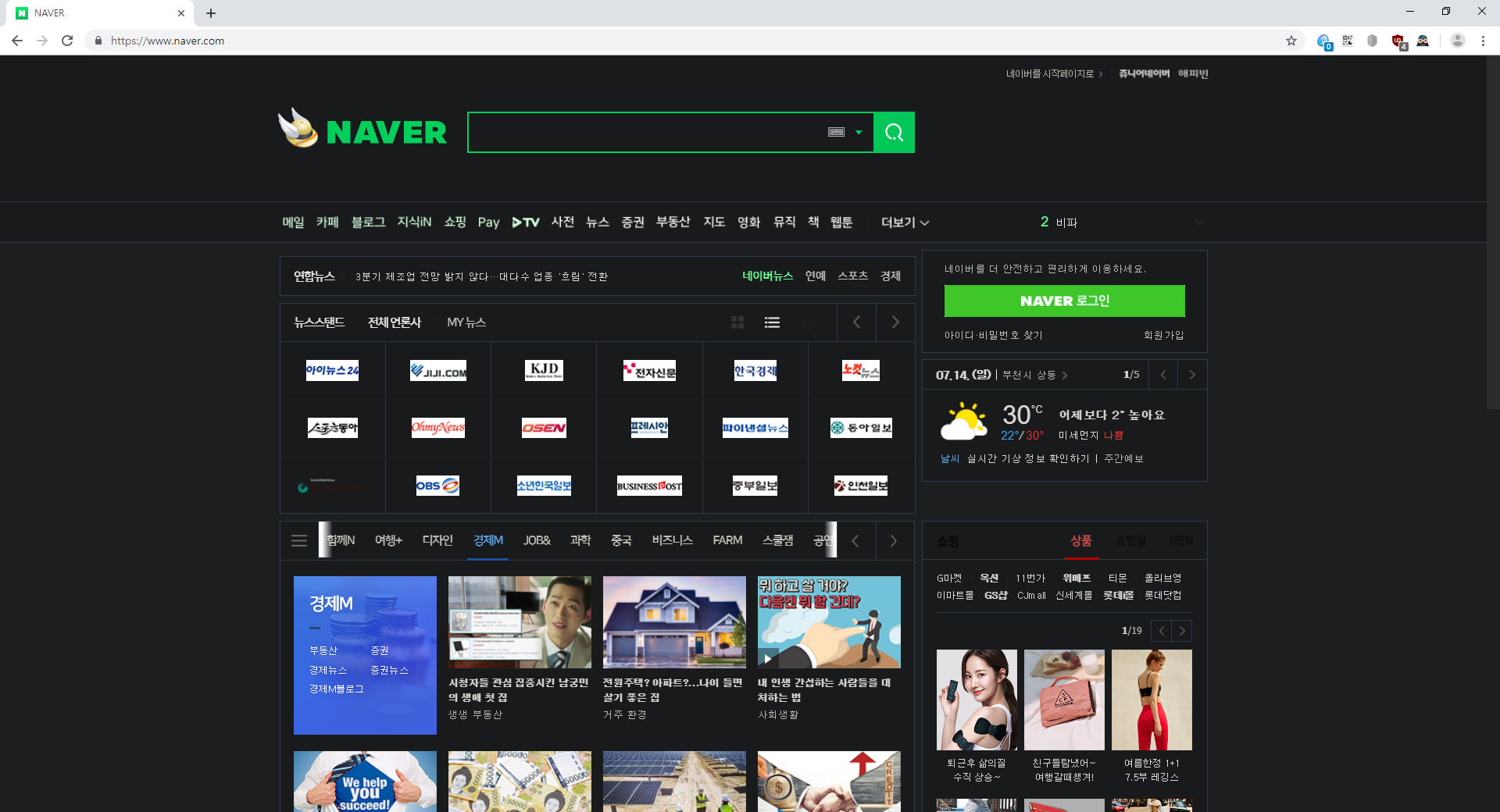
Task: Open the 동아일보 press logo
Action: [860, 428]
